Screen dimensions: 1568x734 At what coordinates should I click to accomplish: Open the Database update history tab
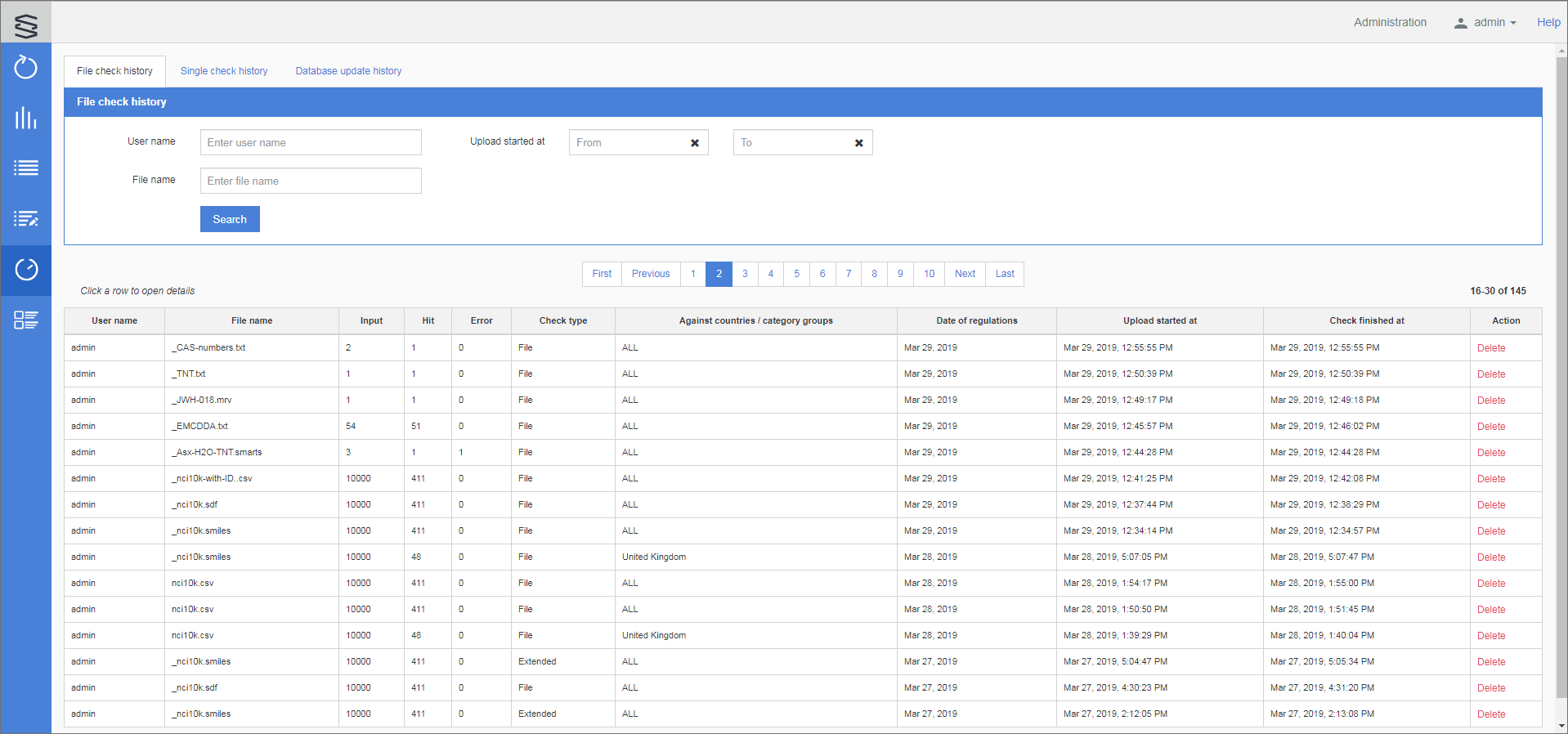[348, 71]
